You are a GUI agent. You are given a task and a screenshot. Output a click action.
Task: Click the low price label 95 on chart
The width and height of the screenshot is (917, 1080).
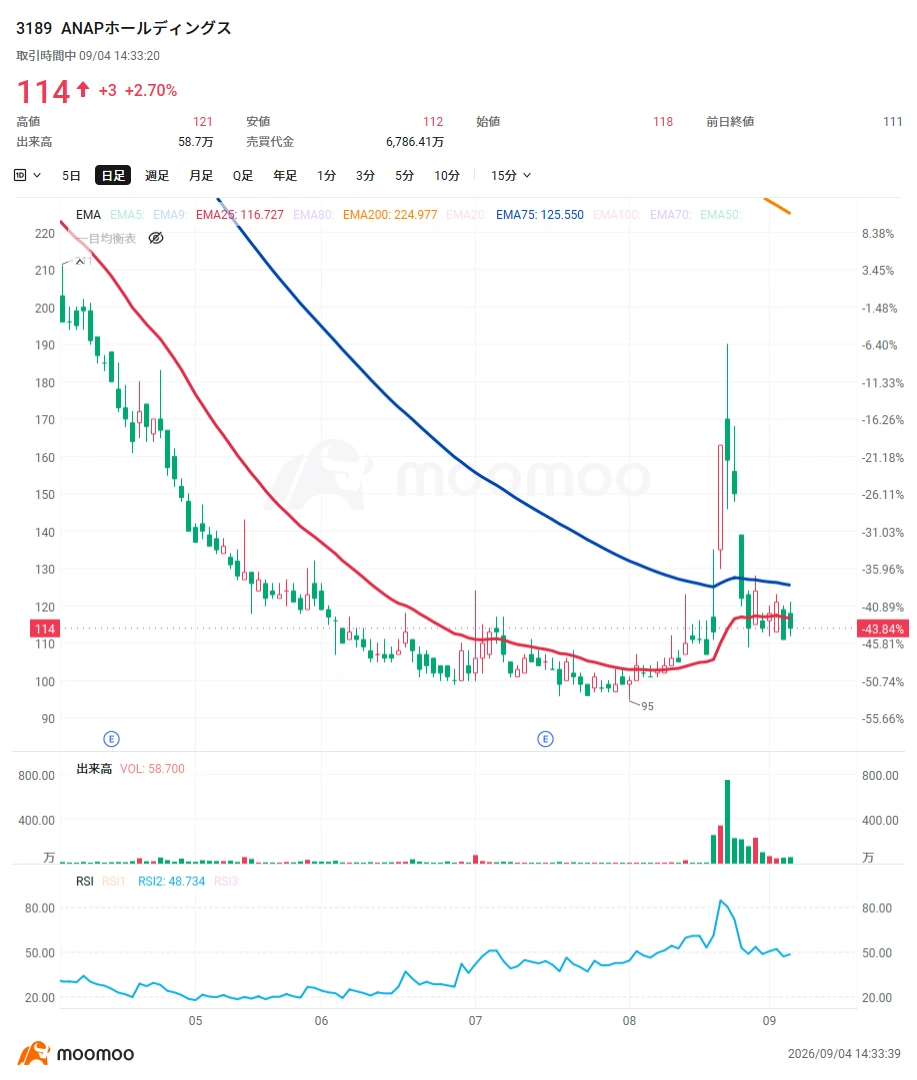648,706
